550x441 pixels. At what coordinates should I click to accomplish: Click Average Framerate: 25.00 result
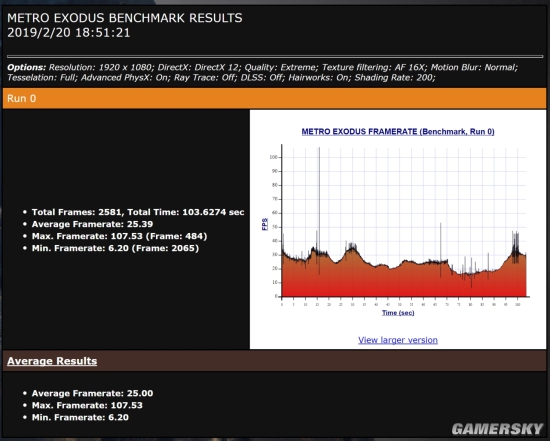92,393
